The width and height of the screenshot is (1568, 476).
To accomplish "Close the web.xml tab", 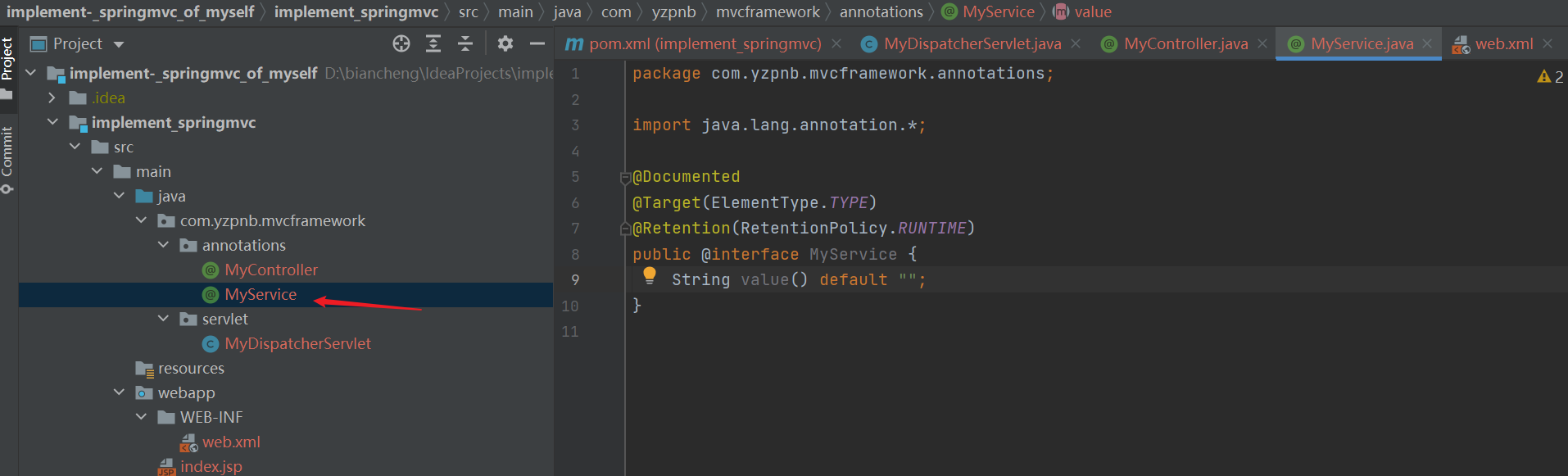I will click(x=1548, y=43).
